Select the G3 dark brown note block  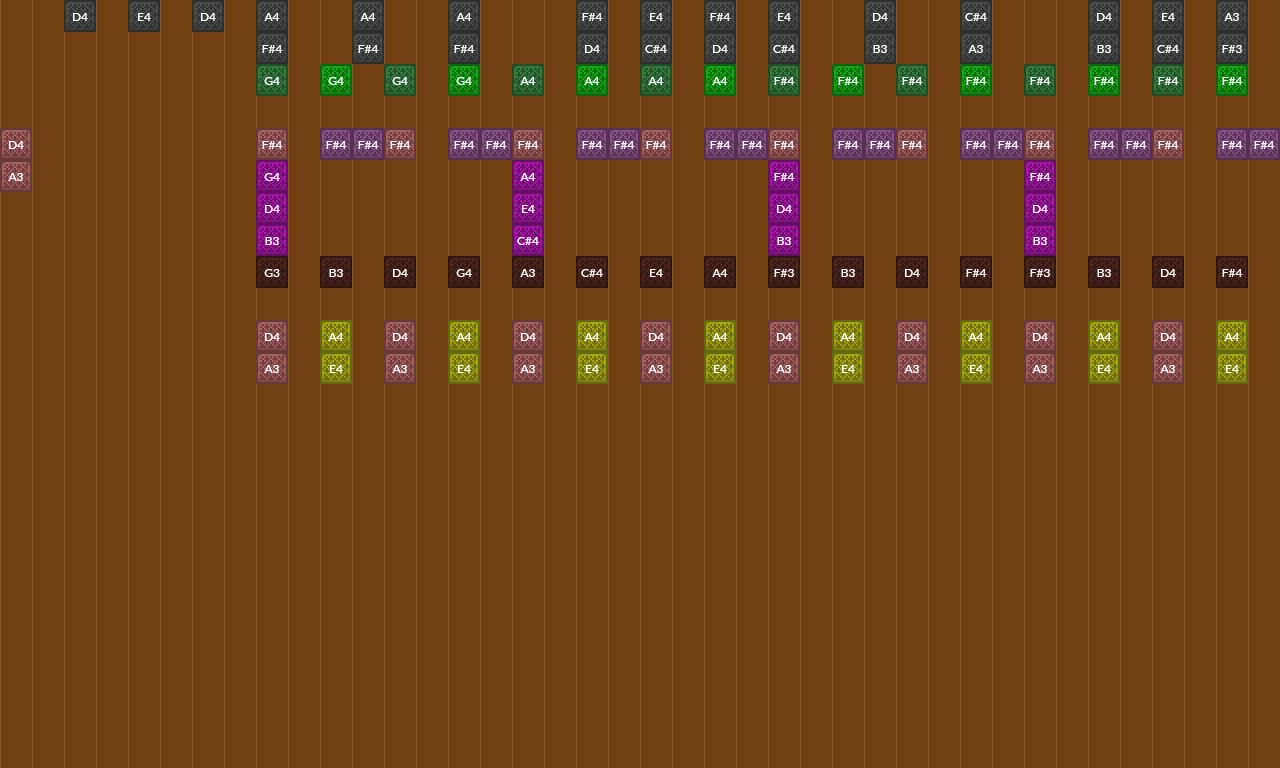(272, 273)
